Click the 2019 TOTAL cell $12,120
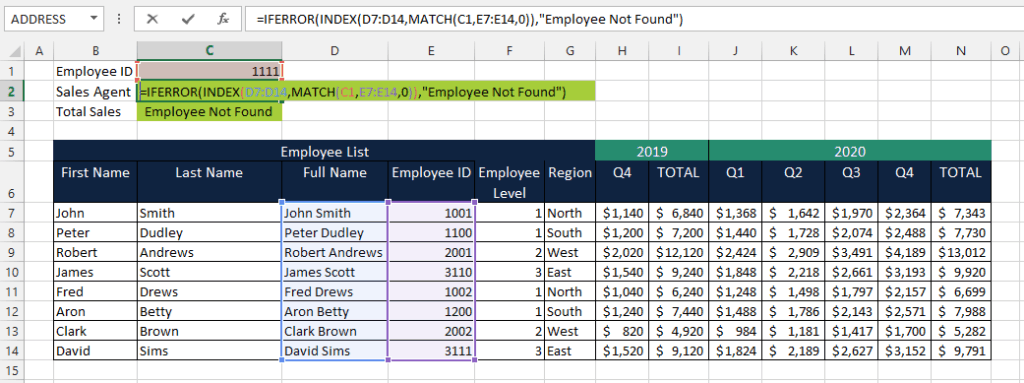This screenshot has height=383, width=1024. pos(679,252)
